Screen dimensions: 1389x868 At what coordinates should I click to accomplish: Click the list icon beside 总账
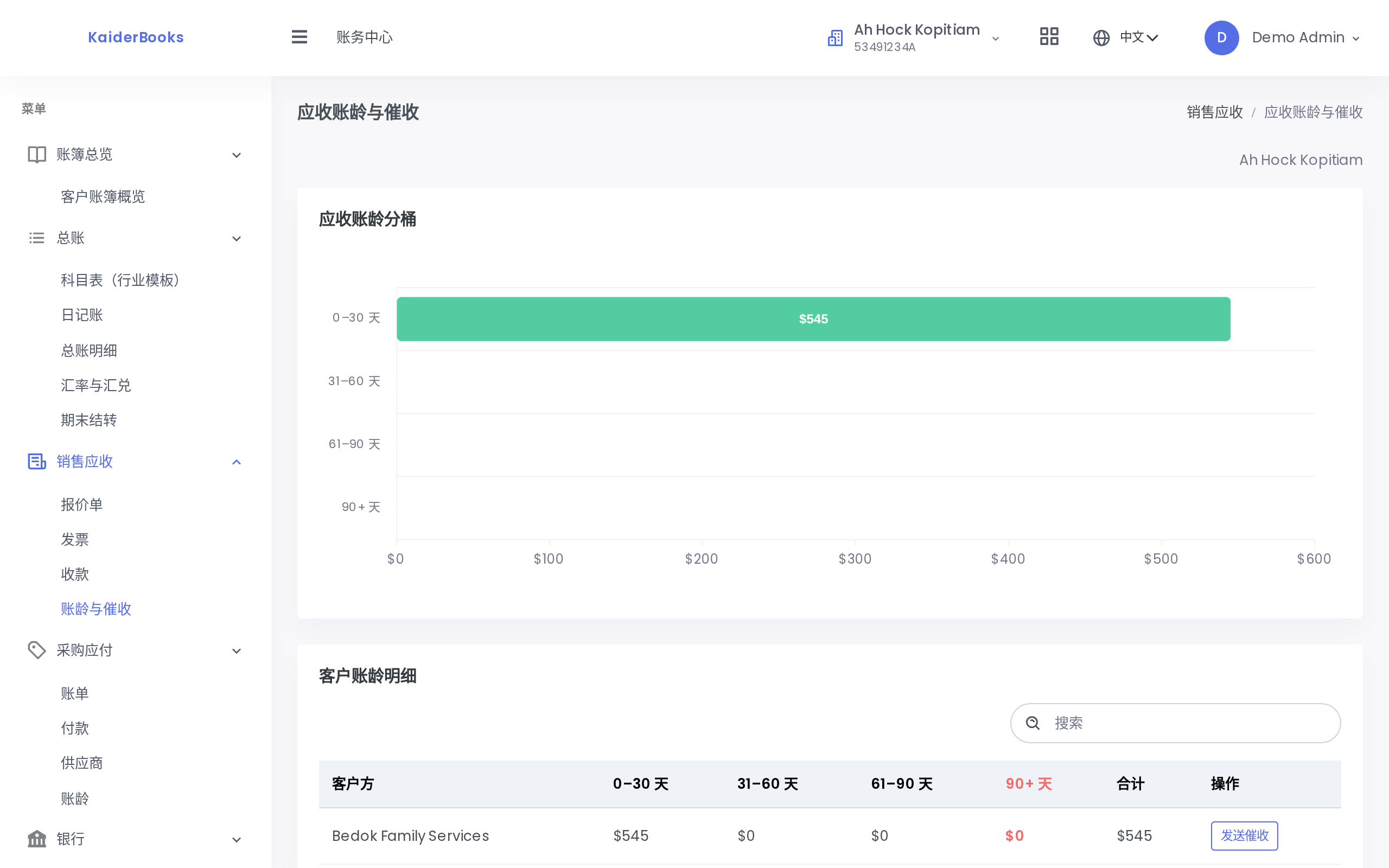click(x=37, y=238)
